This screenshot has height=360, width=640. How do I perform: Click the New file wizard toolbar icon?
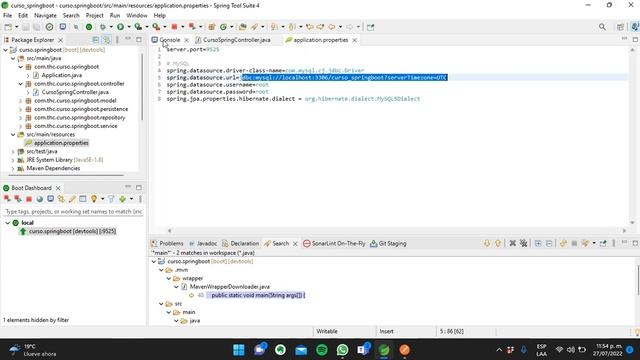(8, 27)
